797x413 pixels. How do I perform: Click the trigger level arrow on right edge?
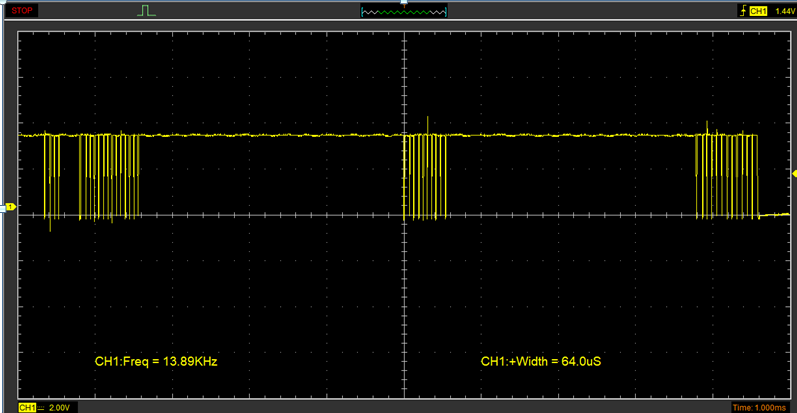pyautogui.click(x=794, y=173)
